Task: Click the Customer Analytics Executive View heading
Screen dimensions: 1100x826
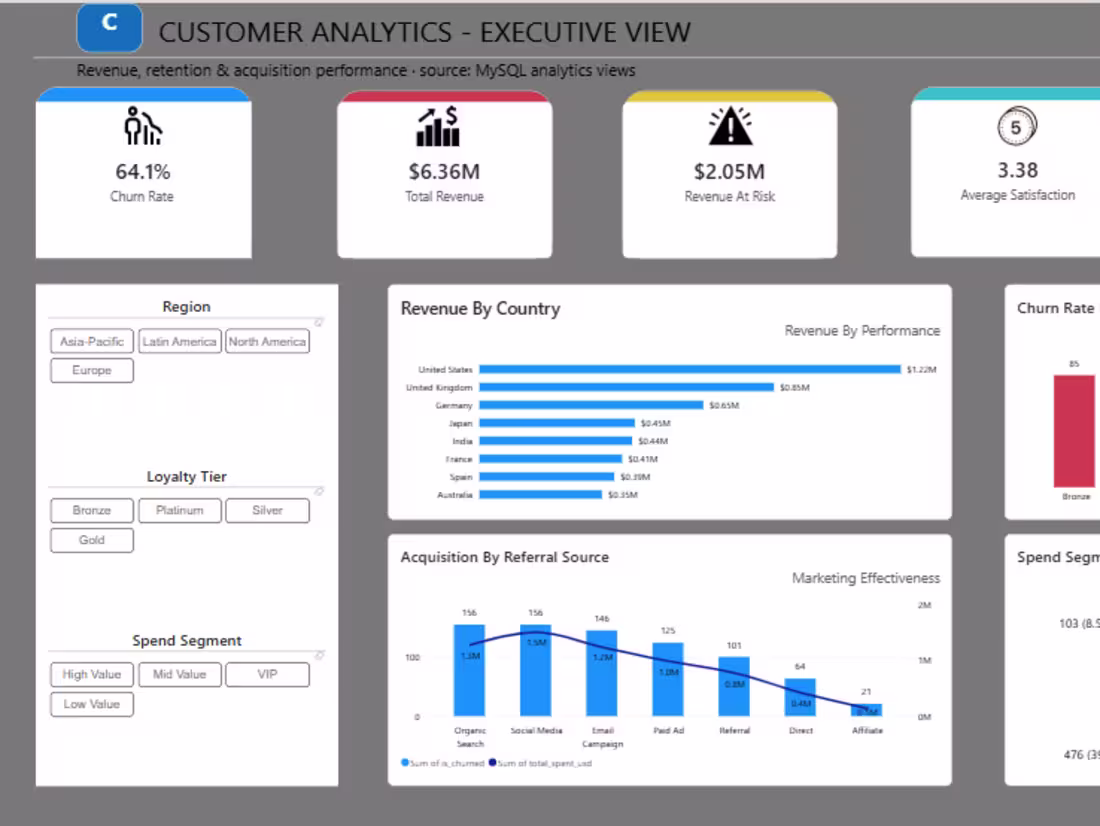Action: 424,32
